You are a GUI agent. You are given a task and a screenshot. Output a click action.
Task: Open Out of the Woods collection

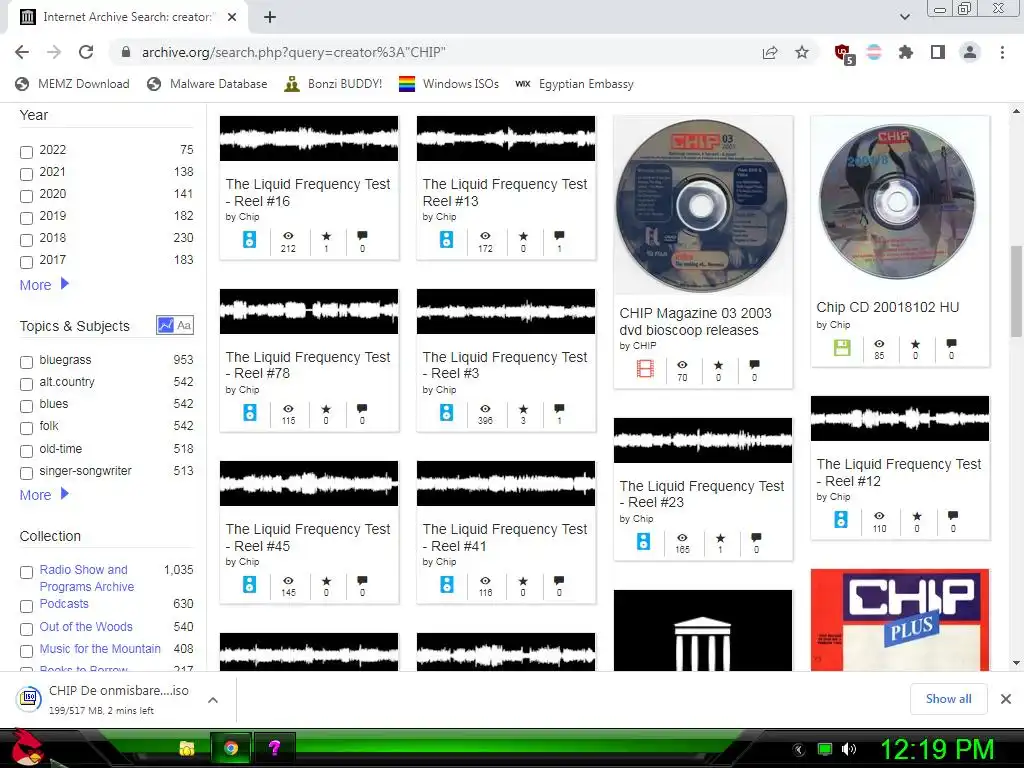coord(86,626)
